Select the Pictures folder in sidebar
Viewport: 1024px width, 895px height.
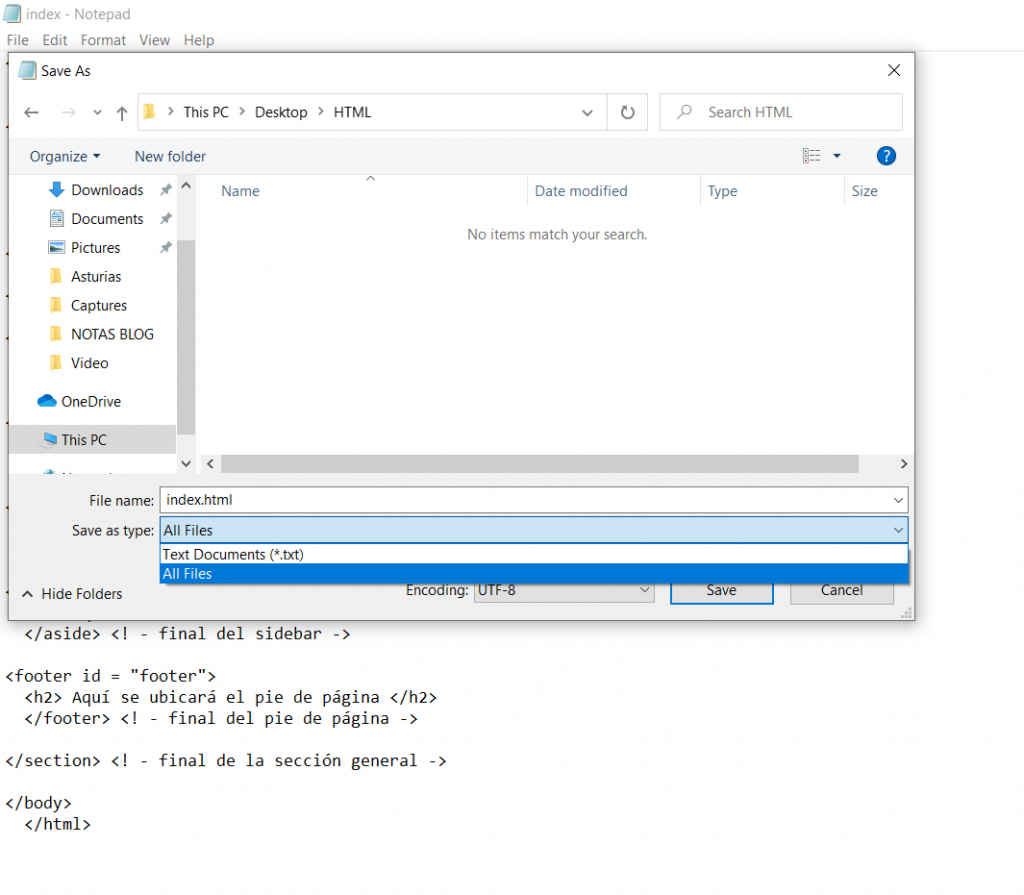[95, 248]
